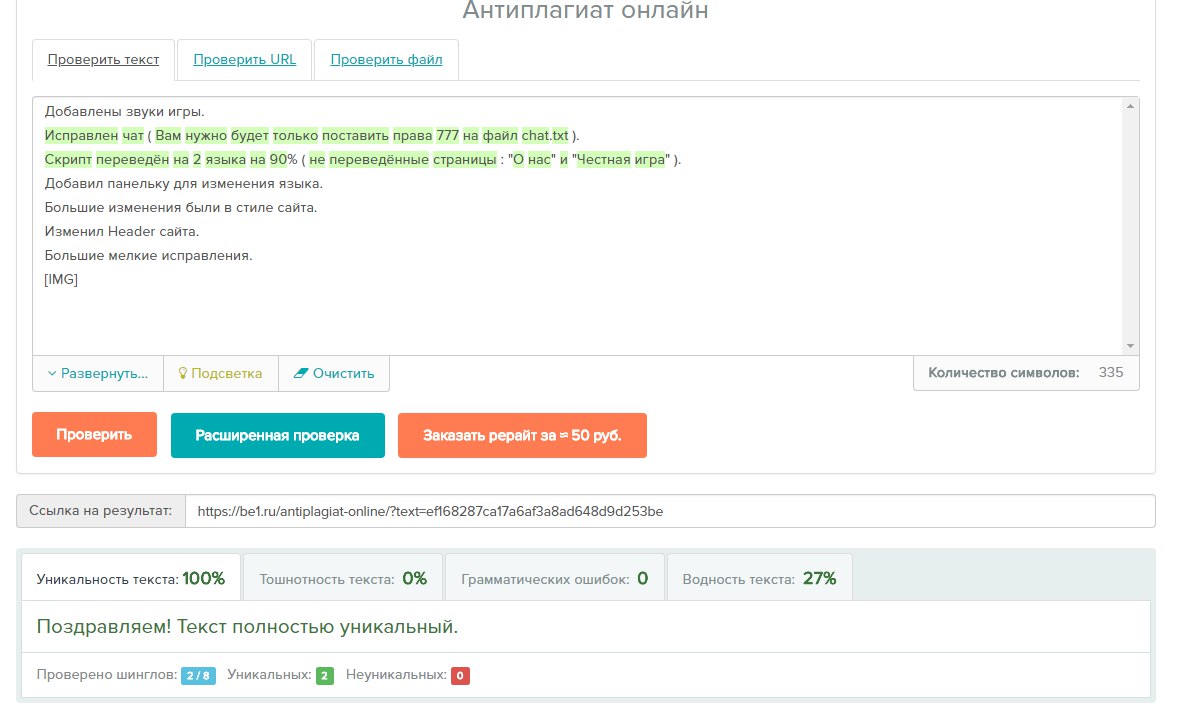Image resolution: width=1191 pixels, height=712 pixels.
Task: Start Расширенная проверка
Action: click(277, 435)
